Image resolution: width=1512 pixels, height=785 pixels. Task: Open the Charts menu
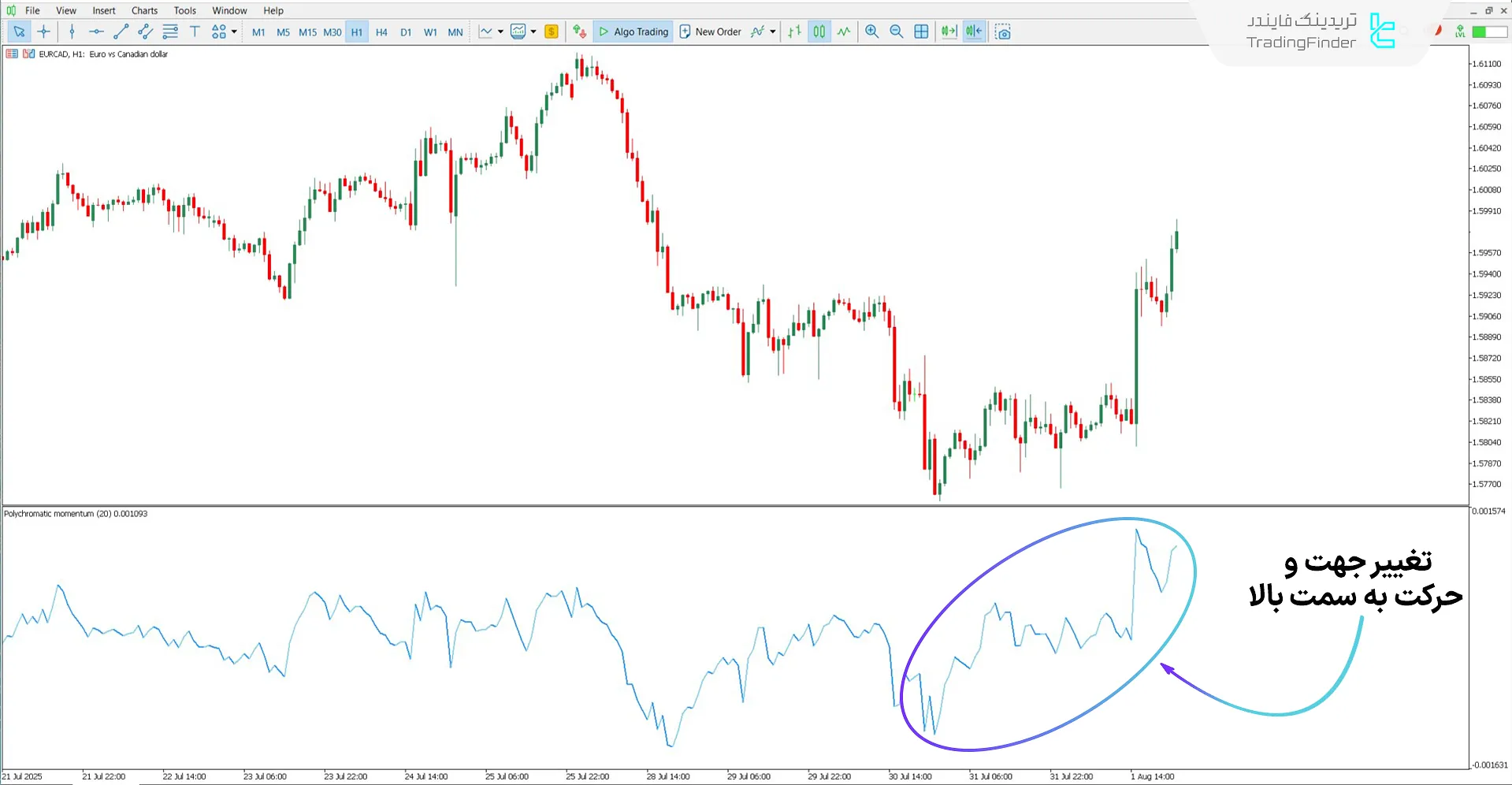(144, 10)
